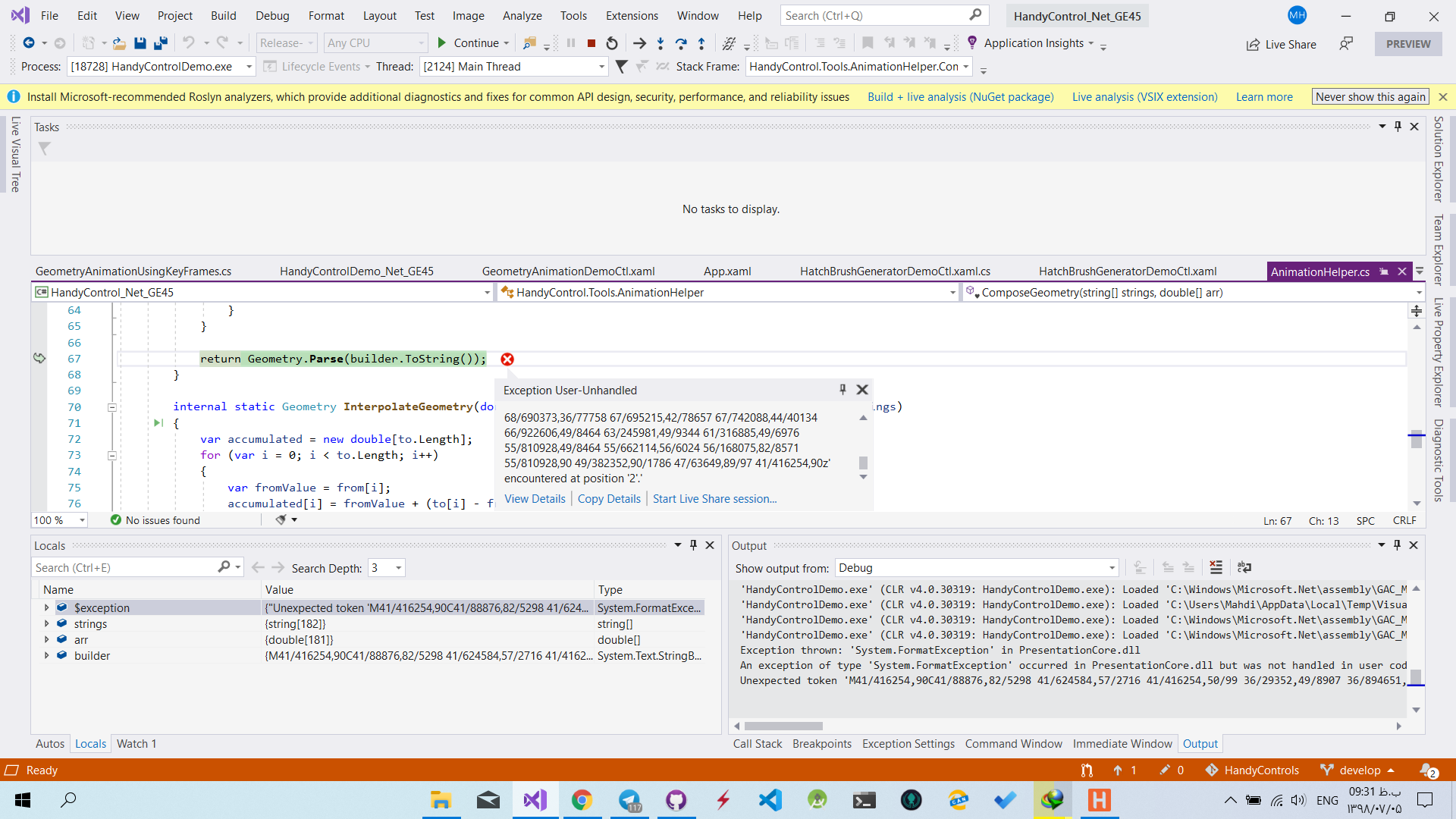Click the Save All icon
The image size is (1456, 819).
click(161, 43)
